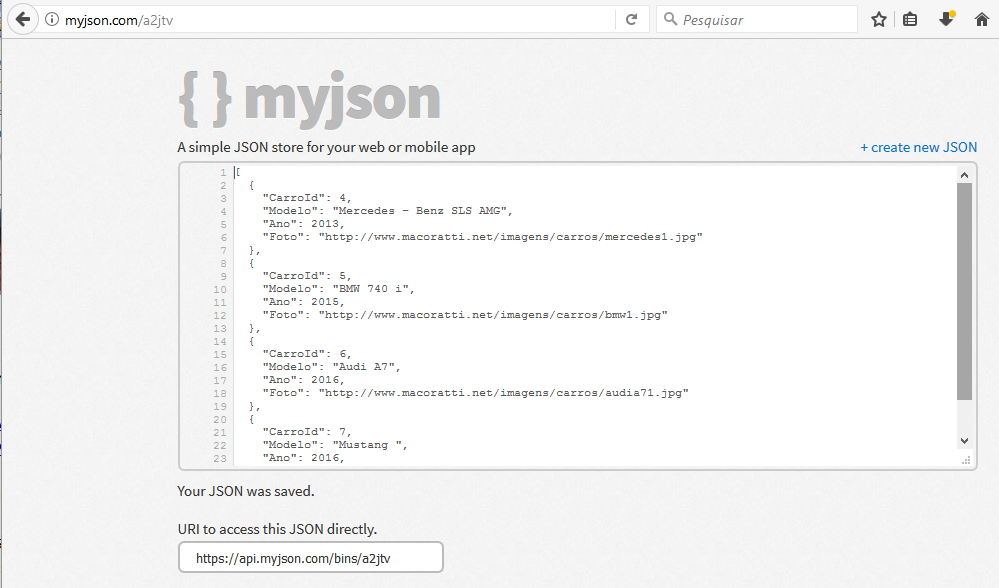Go to home page icon
Viewport: 999px width, 588px height.
pos(982,20)
